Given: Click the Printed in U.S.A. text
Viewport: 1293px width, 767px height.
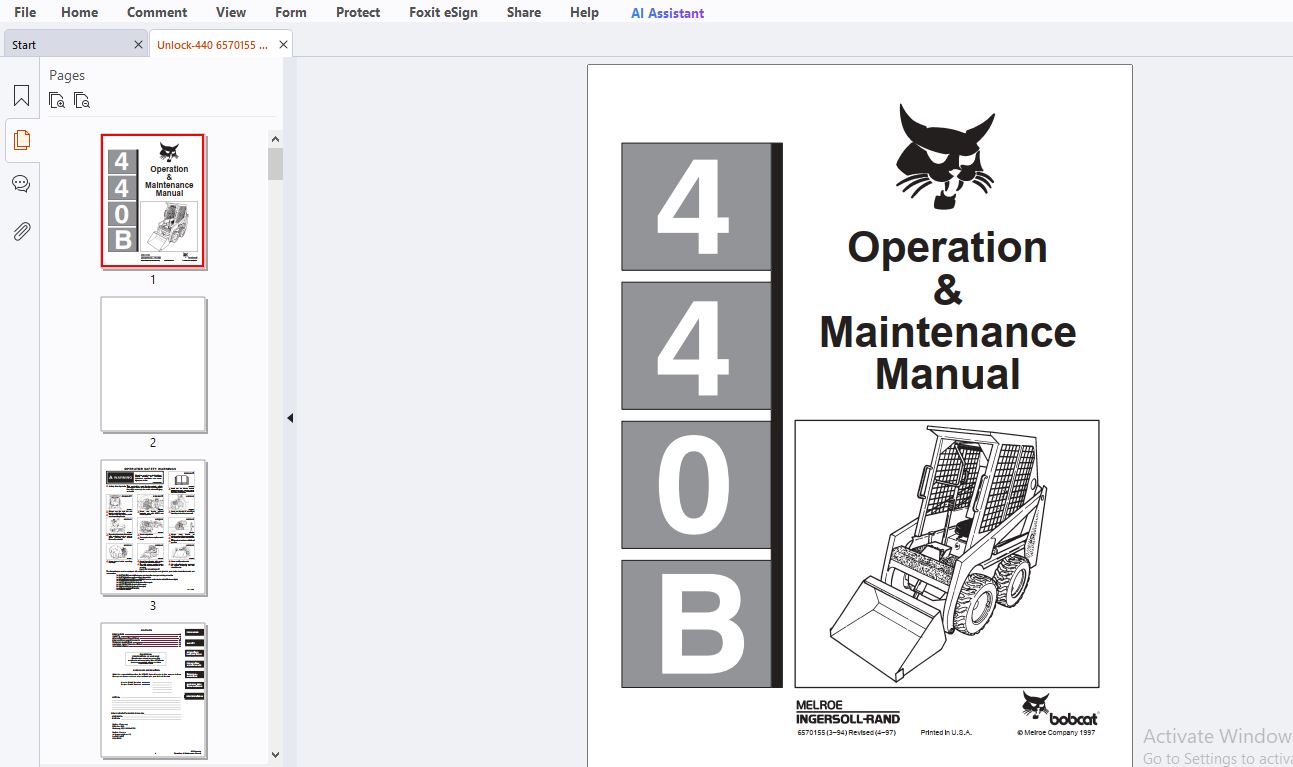Looking at the screenshot, I should pyautogui.click(x=946, y=732).
